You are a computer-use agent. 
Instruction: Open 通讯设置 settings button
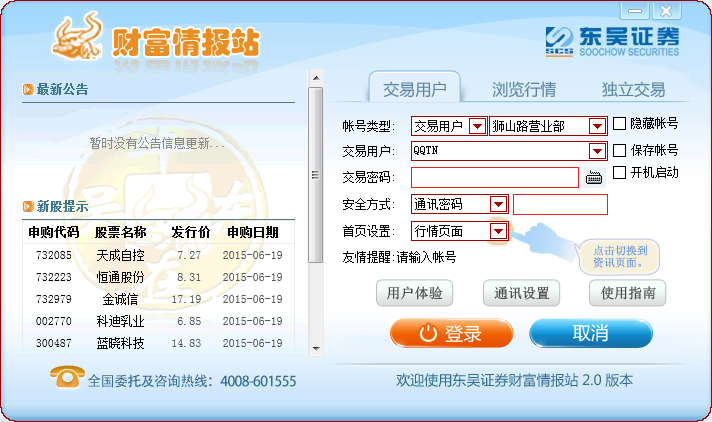(520, 293)
